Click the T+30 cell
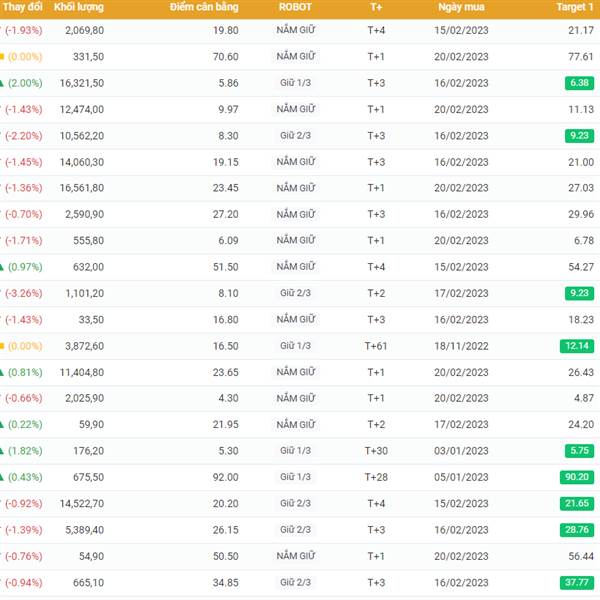Viewport: 600px width, 600px height. (x=376, y=451)
